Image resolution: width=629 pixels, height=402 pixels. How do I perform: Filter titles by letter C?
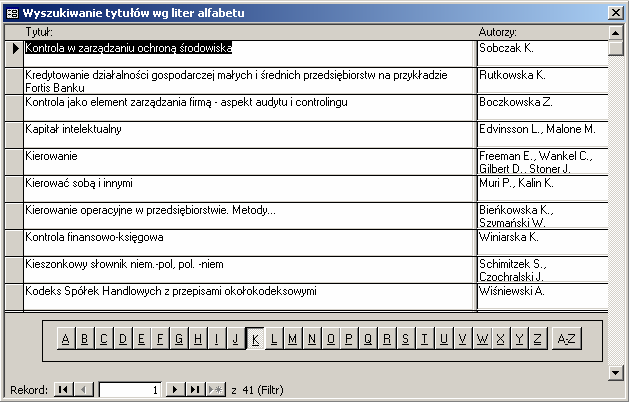[103, 339]
